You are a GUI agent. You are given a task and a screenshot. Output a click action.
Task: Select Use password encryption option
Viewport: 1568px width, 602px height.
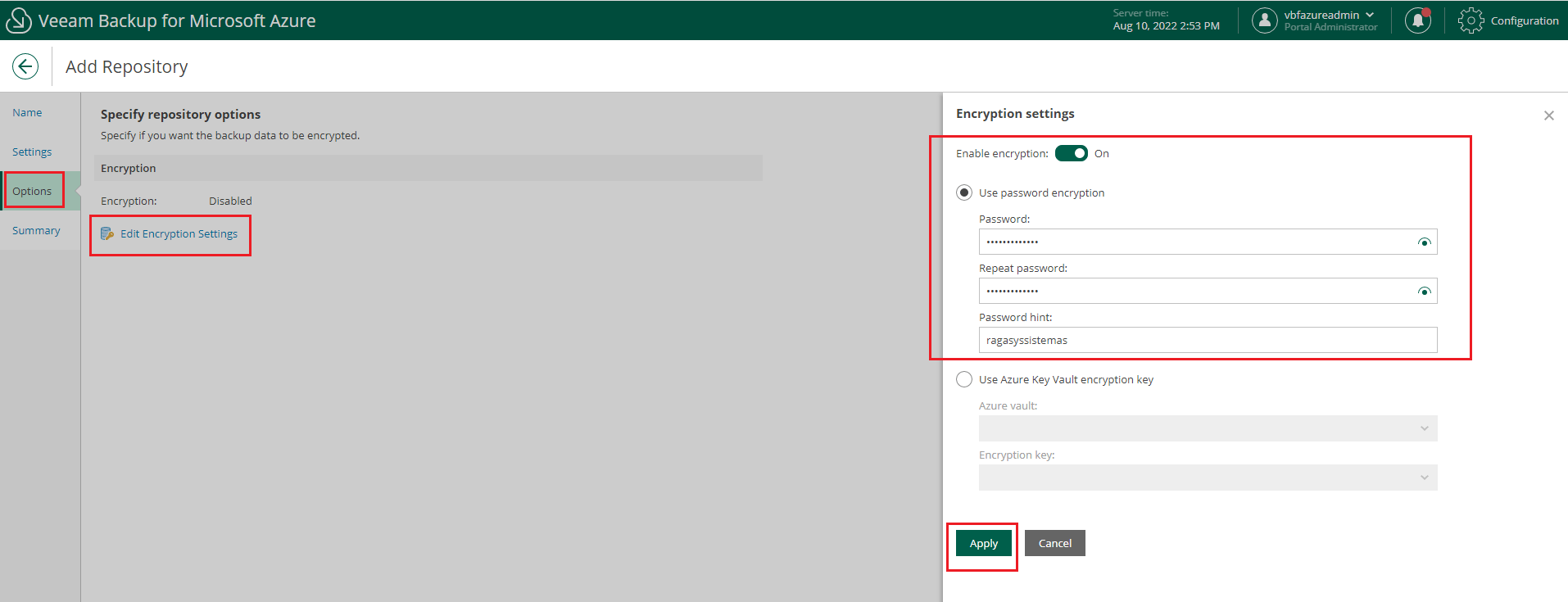pyautogui.click(x=964, y=192)
